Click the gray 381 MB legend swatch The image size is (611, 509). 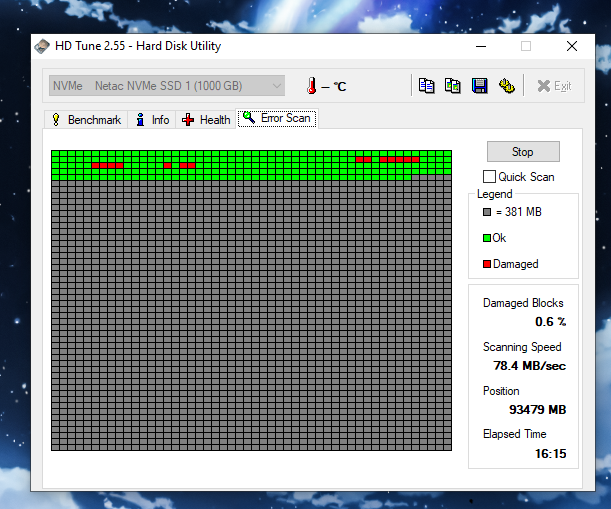pos(487,212)
